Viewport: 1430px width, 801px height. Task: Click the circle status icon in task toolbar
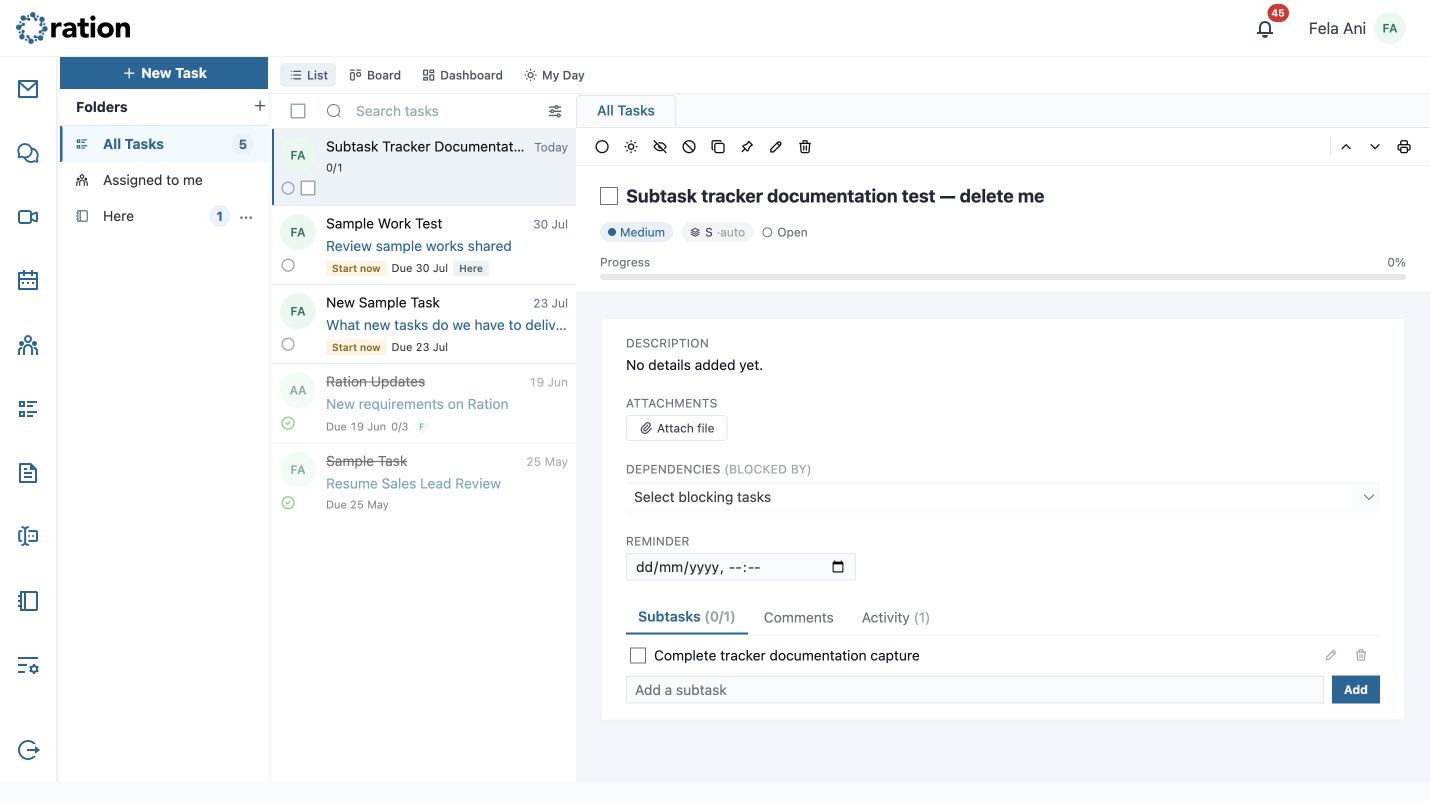coord(602,147)
